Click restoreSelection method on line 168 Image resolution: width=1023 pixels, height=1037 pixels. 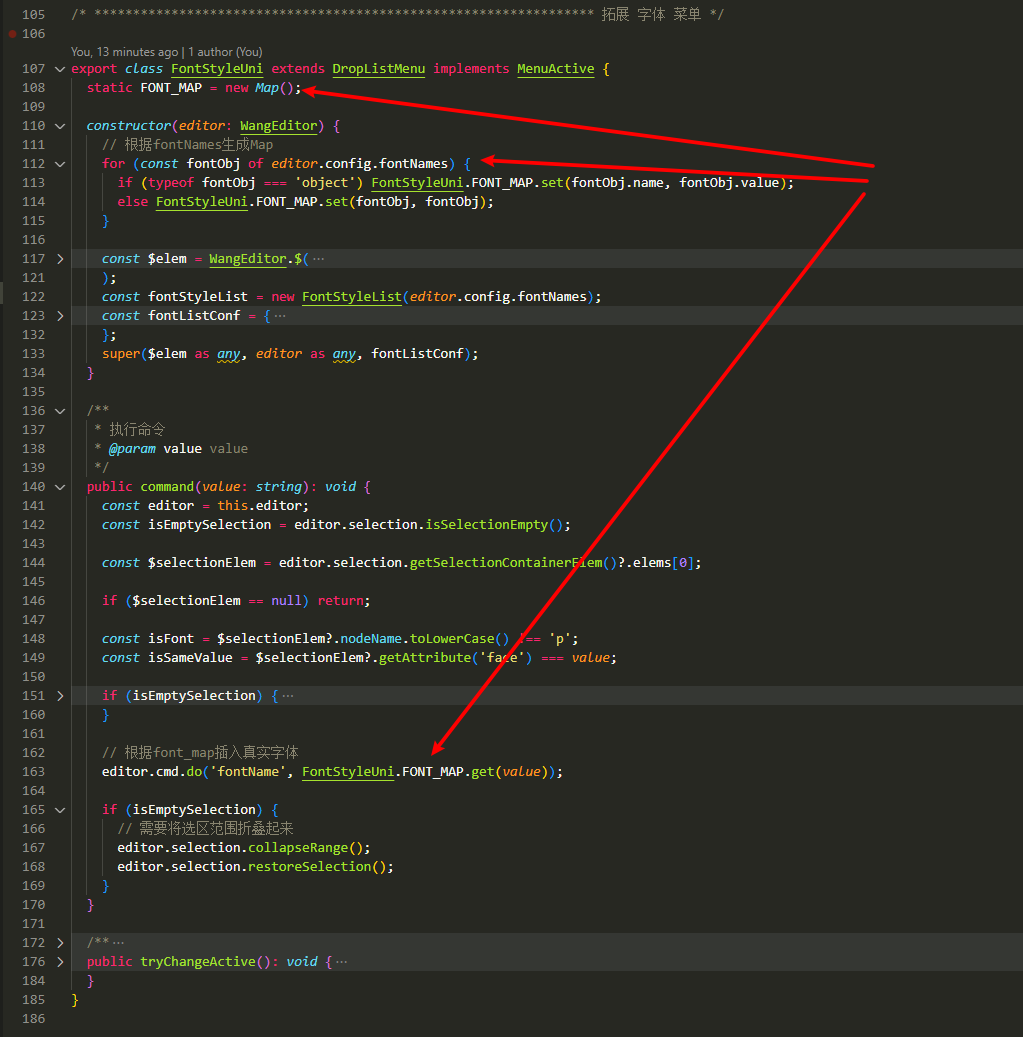(309, 867)
